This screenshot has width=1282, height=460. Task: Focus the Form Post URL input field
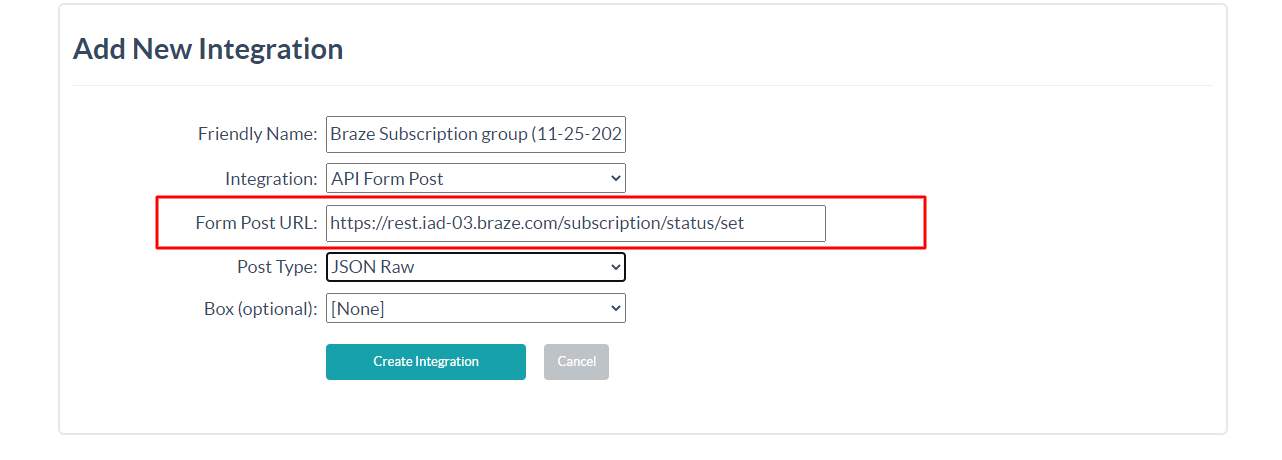[x=576, y=223]
